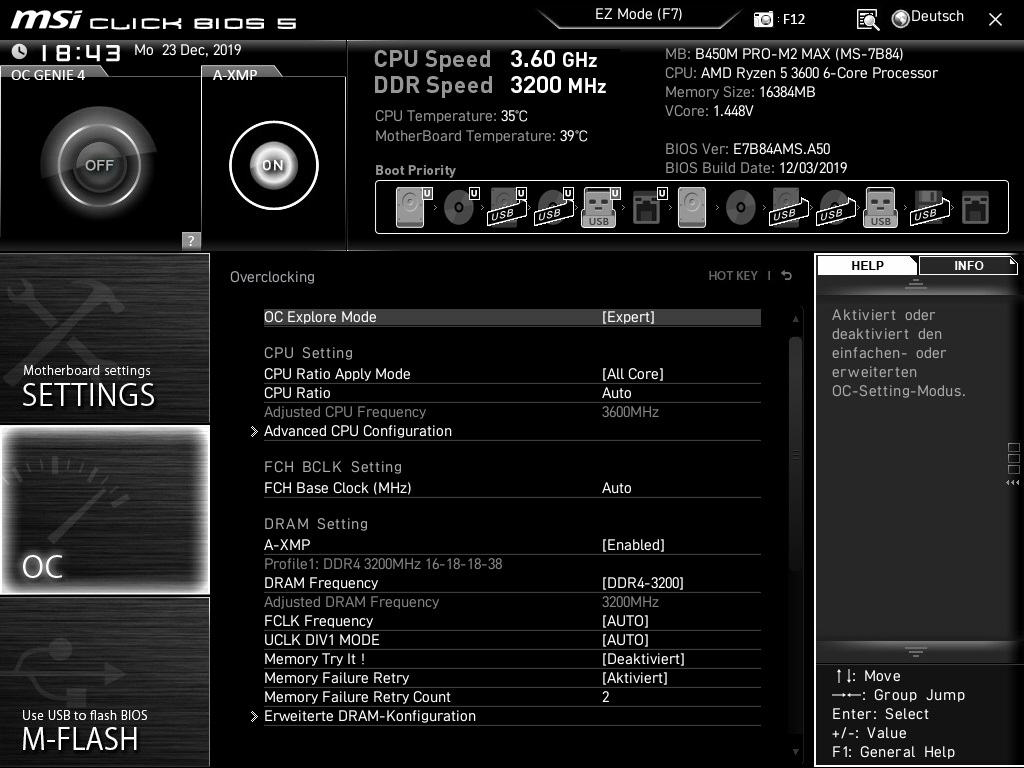Click the BIOS Ver E7B84AMS.A50 text
The image size is (1024, 768).
pyautogui.click(x=748, y=149)
